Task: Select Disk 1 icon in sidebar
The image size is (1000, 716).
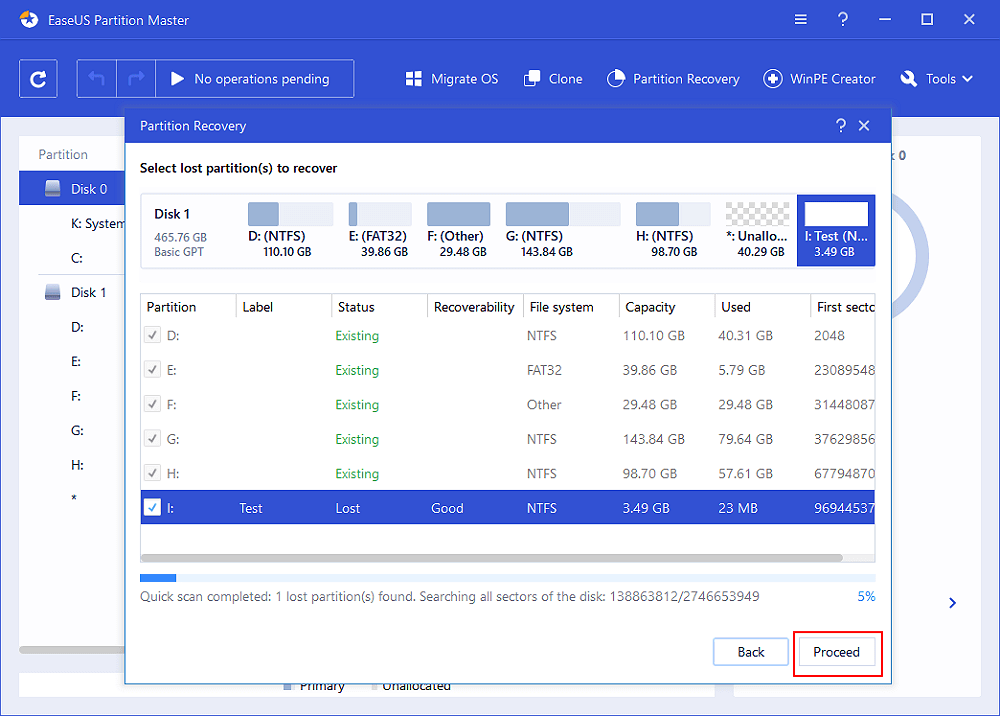Action: [52, 292]
